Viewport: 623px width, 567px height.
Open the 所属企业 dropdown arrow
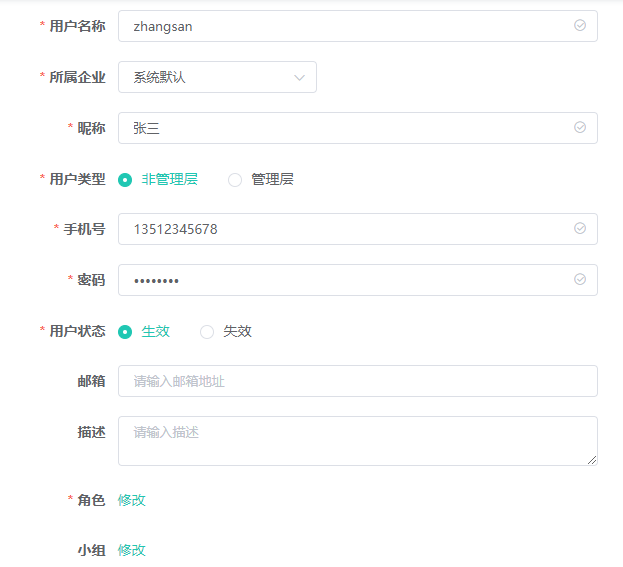[299, 77]
